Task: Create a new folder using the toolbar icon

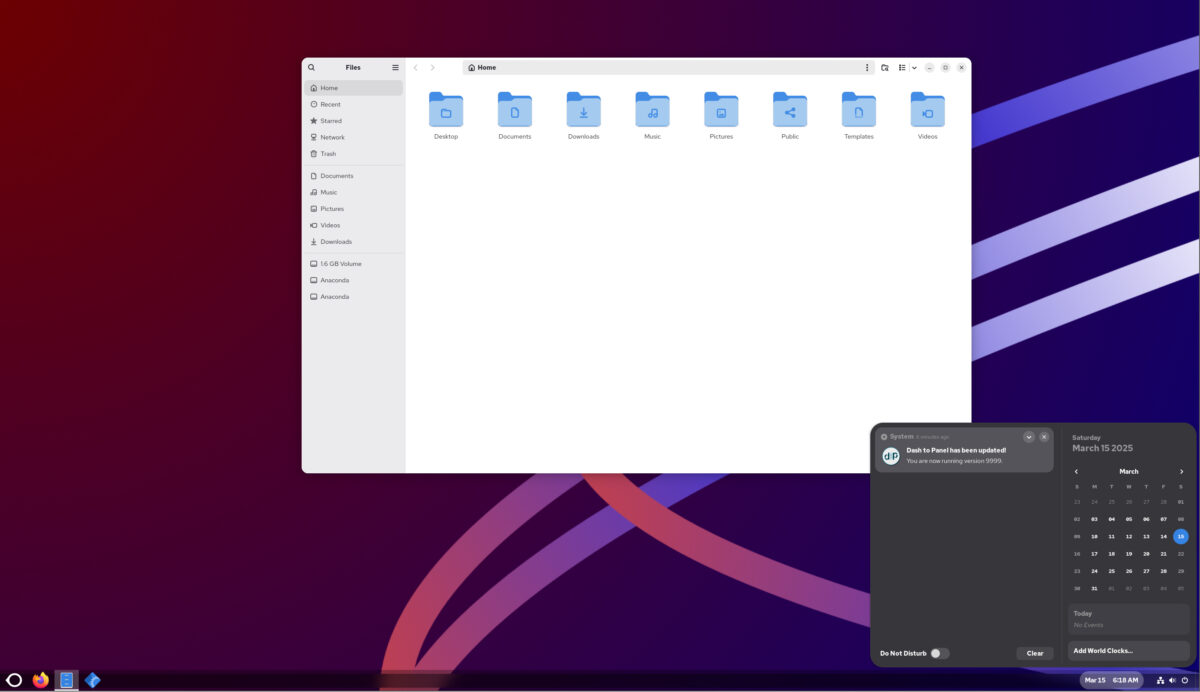Action: click(x=884, y=67)
